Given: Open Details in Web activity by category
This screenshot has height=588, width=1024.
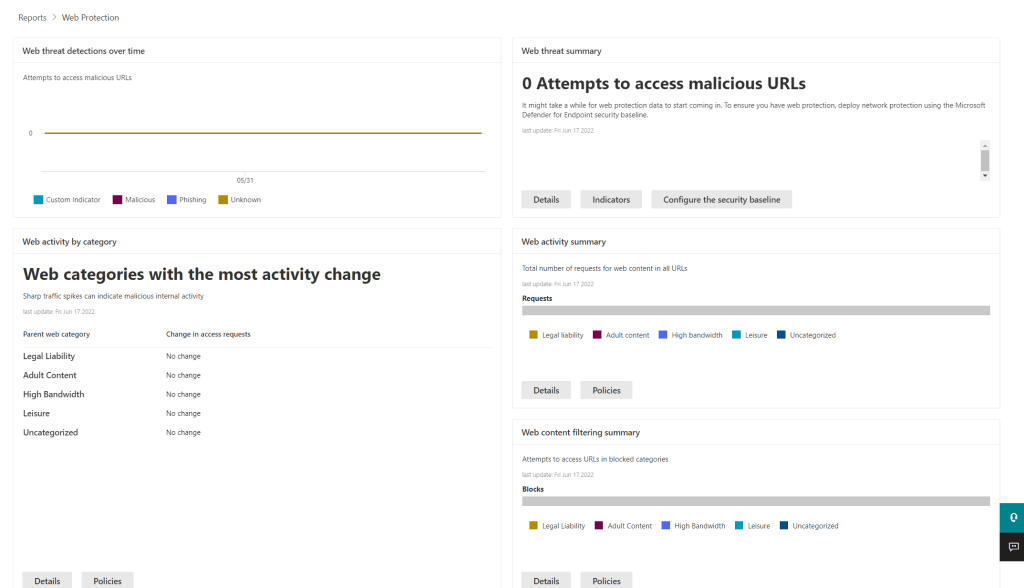Looking at the screenshot, I should (x=47, y=580).
